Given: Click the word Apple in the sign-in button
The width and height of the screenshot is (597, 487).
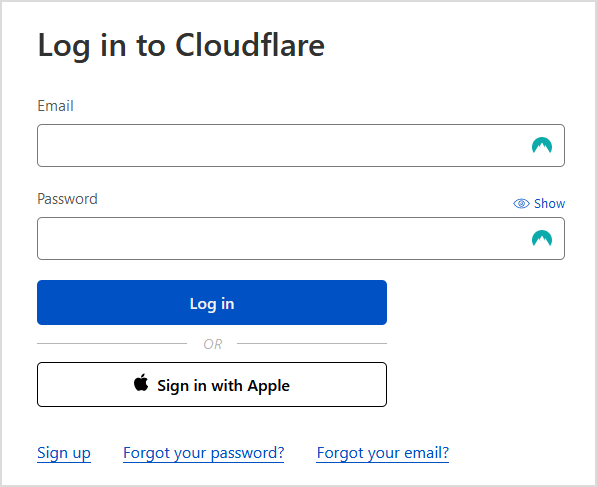Looking at the screenshot, I should point(268,386).
